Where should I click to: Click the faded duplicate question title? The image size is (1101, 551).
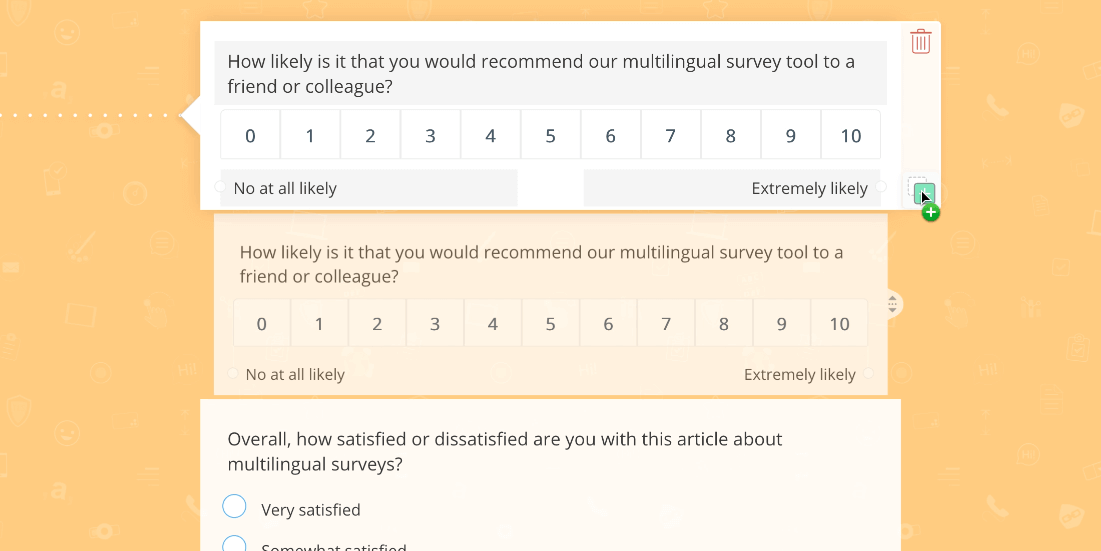pyautogui.click(x=541, y=264)
